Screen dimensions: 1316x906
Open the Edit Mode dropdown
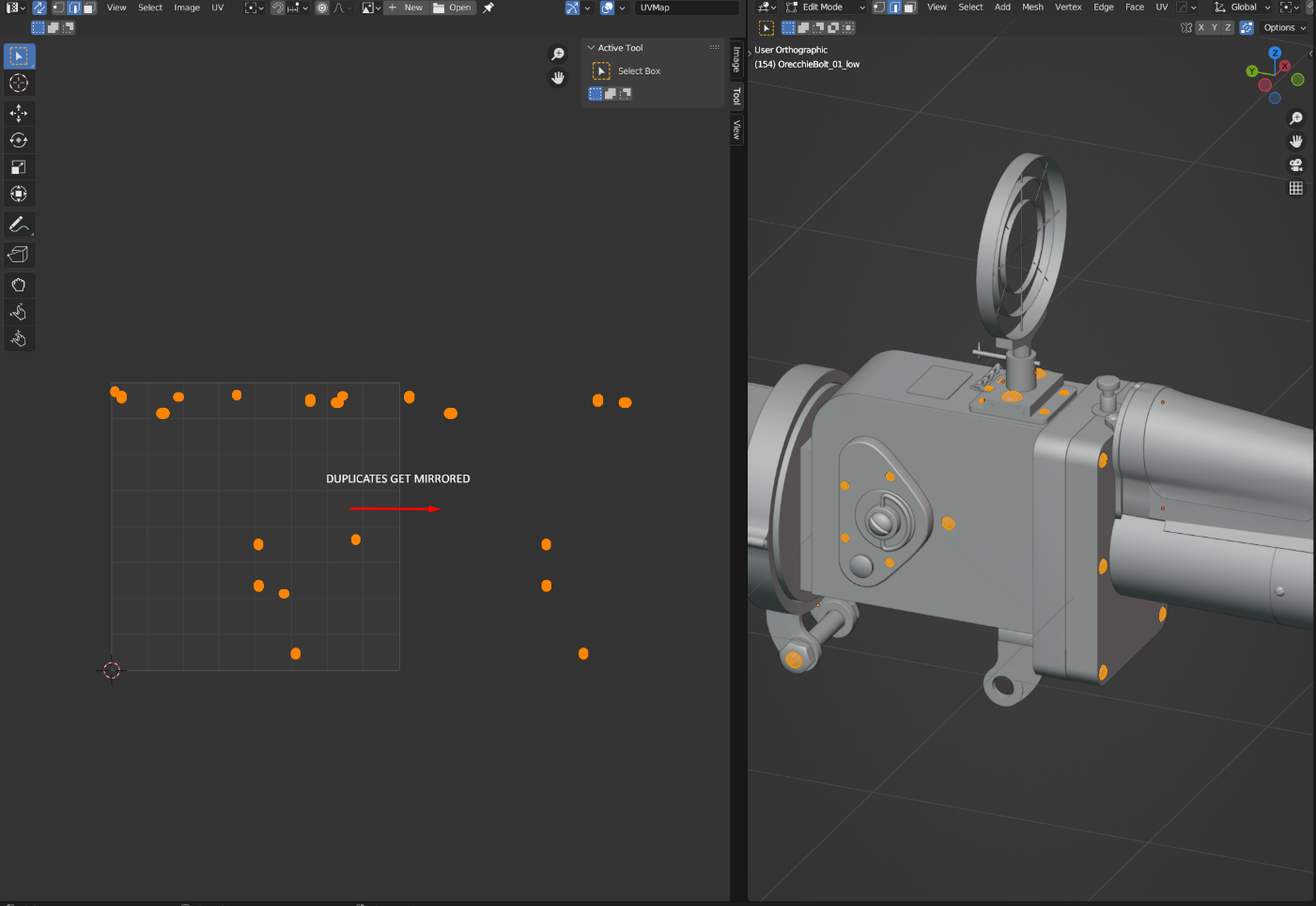click(x=826, y=8)
